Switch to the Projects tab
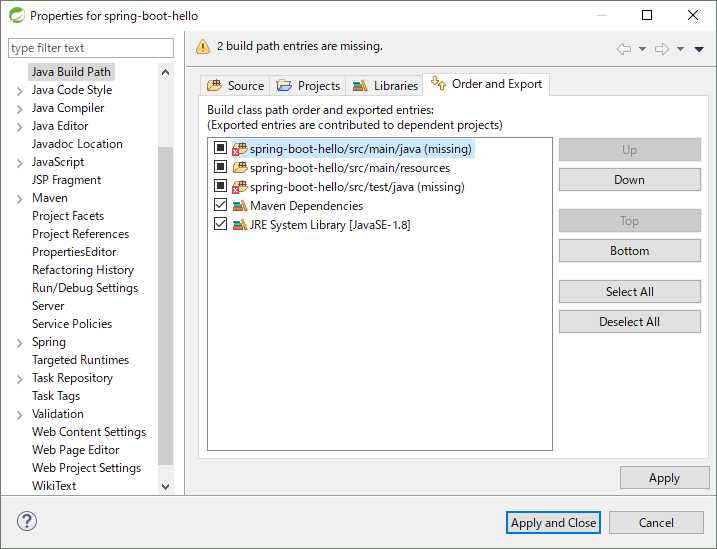 click(308, 85)
